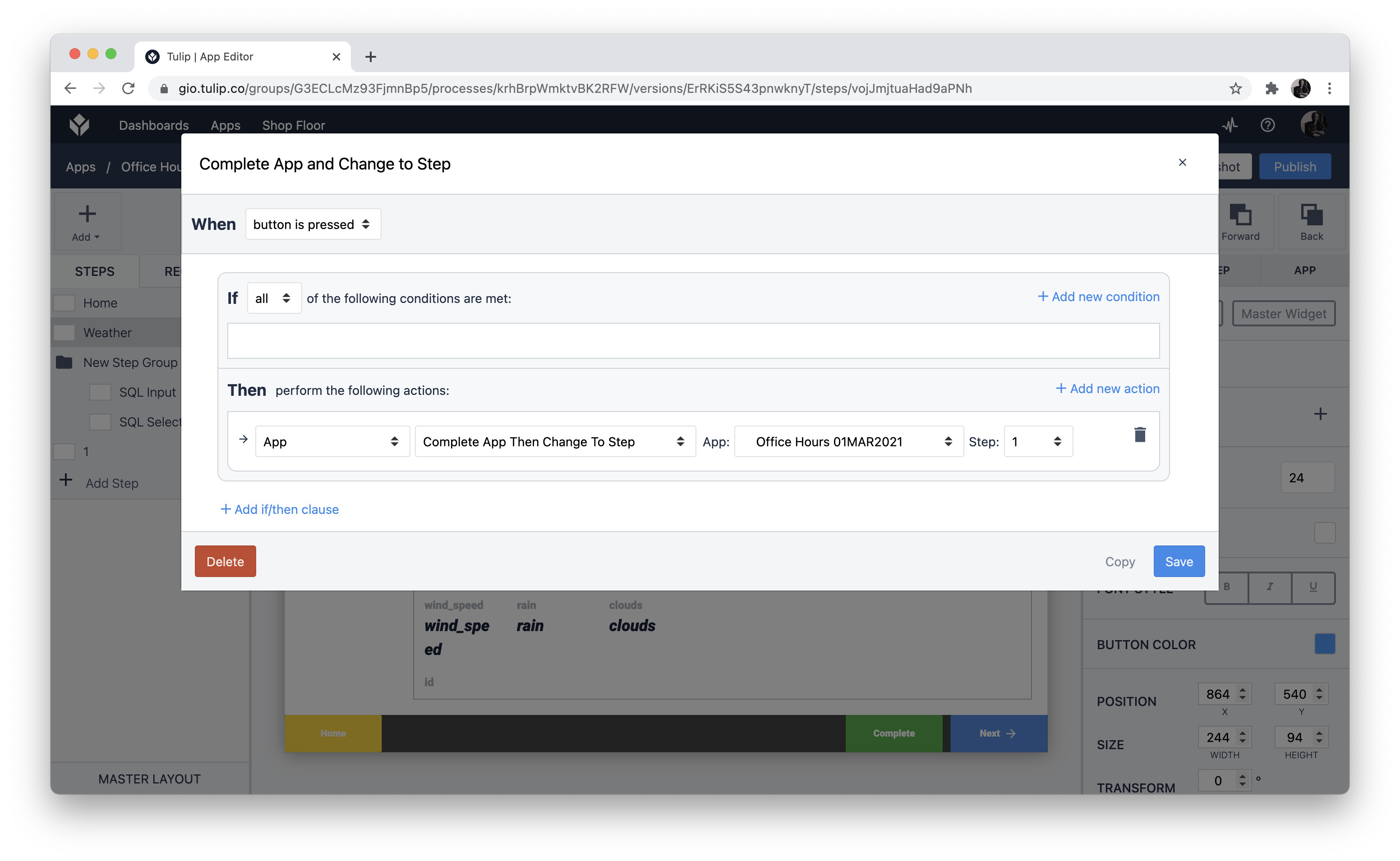Open the BUTTON COLOR blue swatch
Viewport: 1400px width, 861px height.
tap(1324, 644)
